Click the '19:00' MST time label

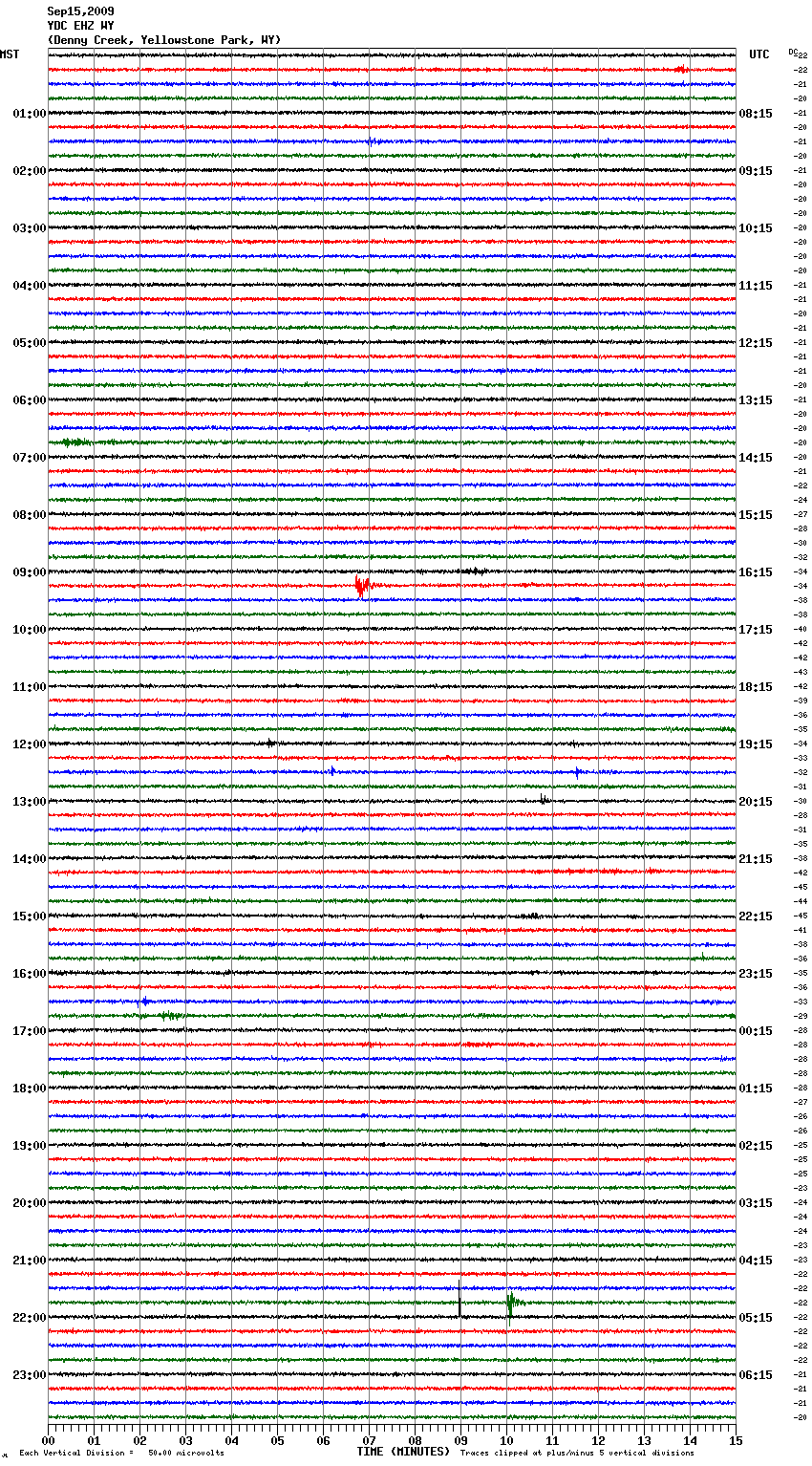coord(30,1146)
